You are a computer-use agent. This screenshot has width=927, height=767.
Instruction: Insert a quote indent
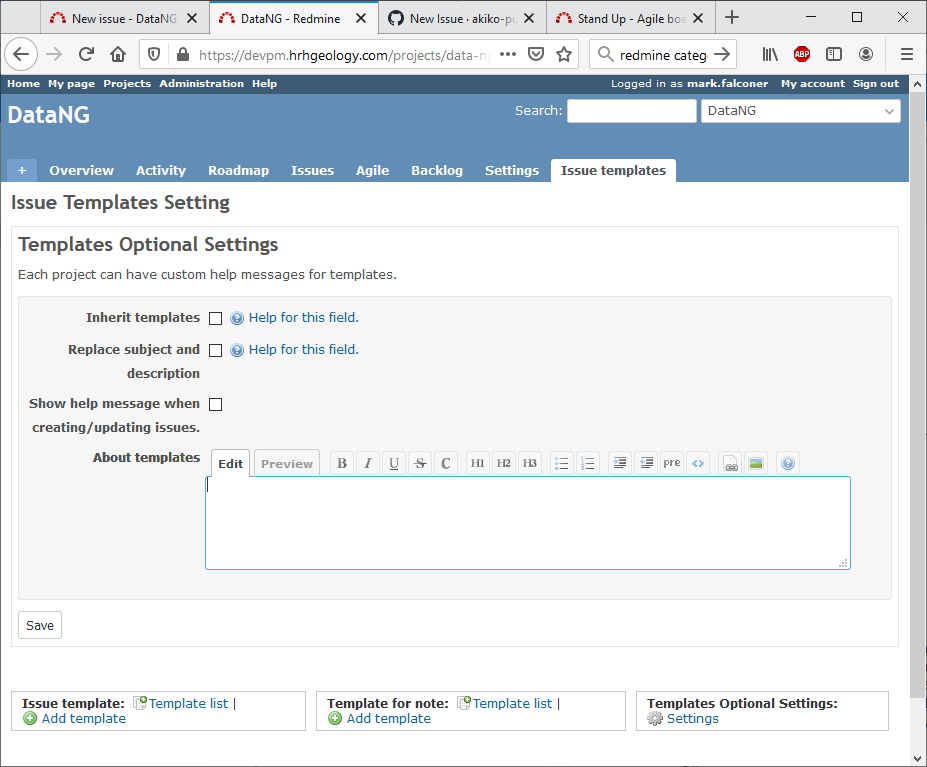coord(620,463)
